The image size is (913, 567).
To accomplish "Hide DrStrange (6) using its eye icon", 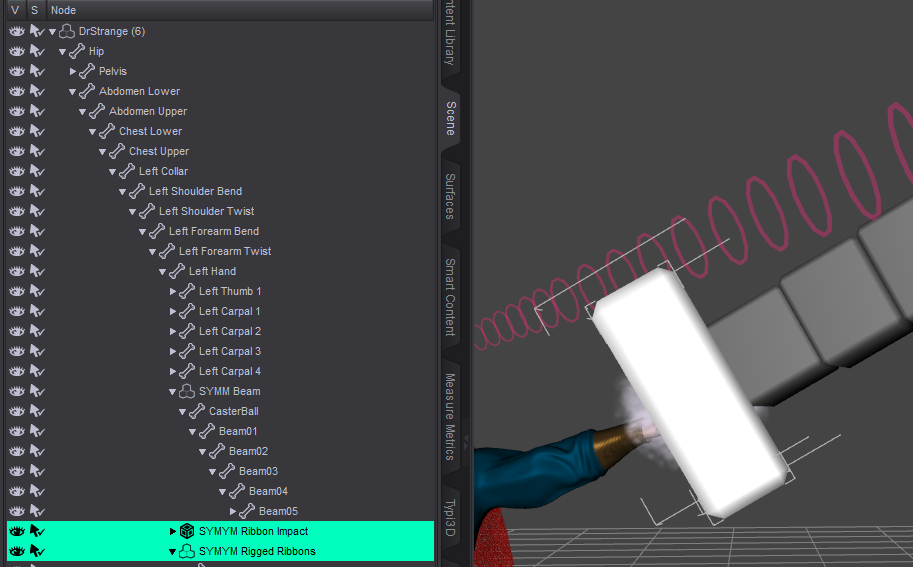I will (17, 31).
